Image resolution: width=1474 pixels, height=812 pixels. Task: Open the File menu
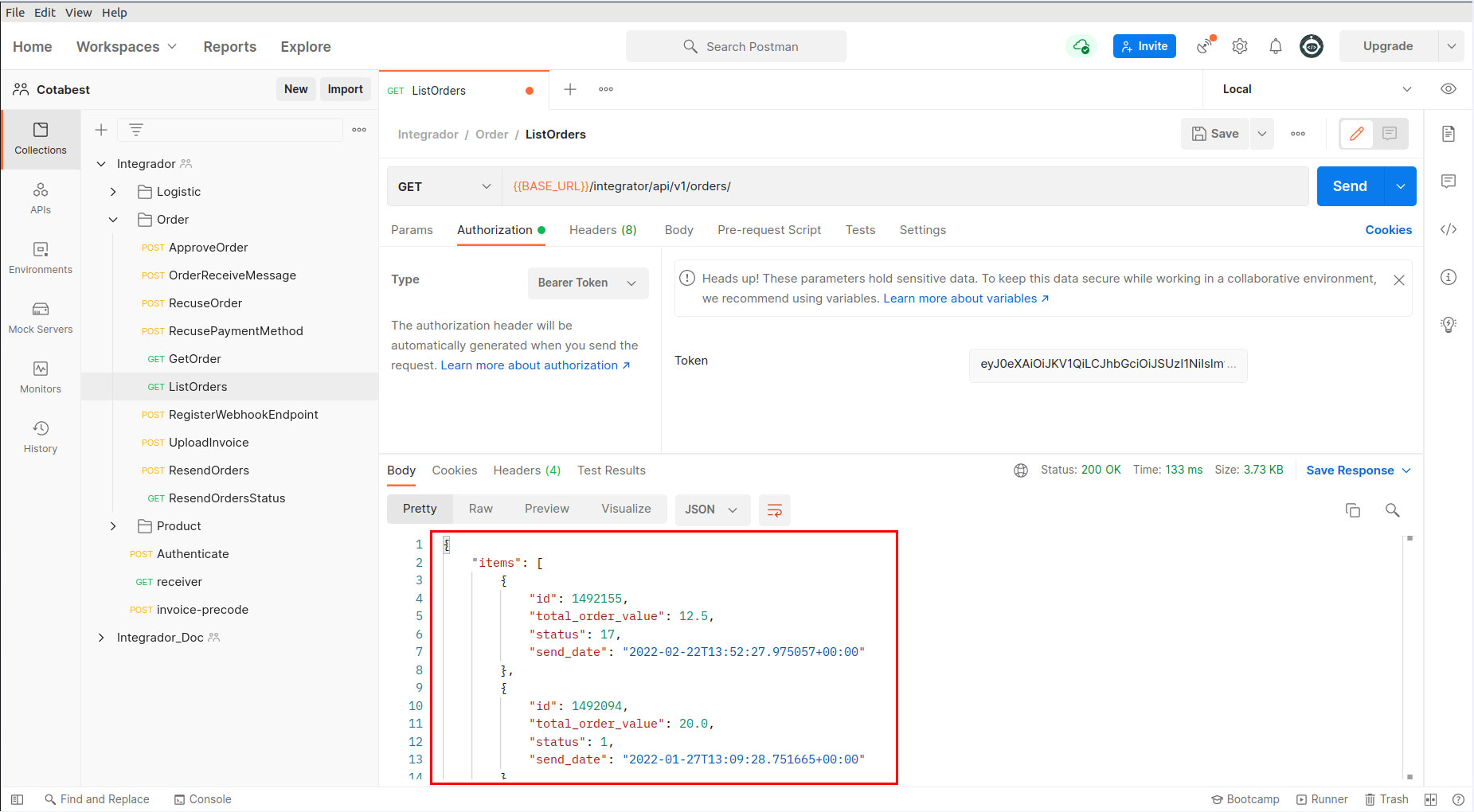point(15,13)
